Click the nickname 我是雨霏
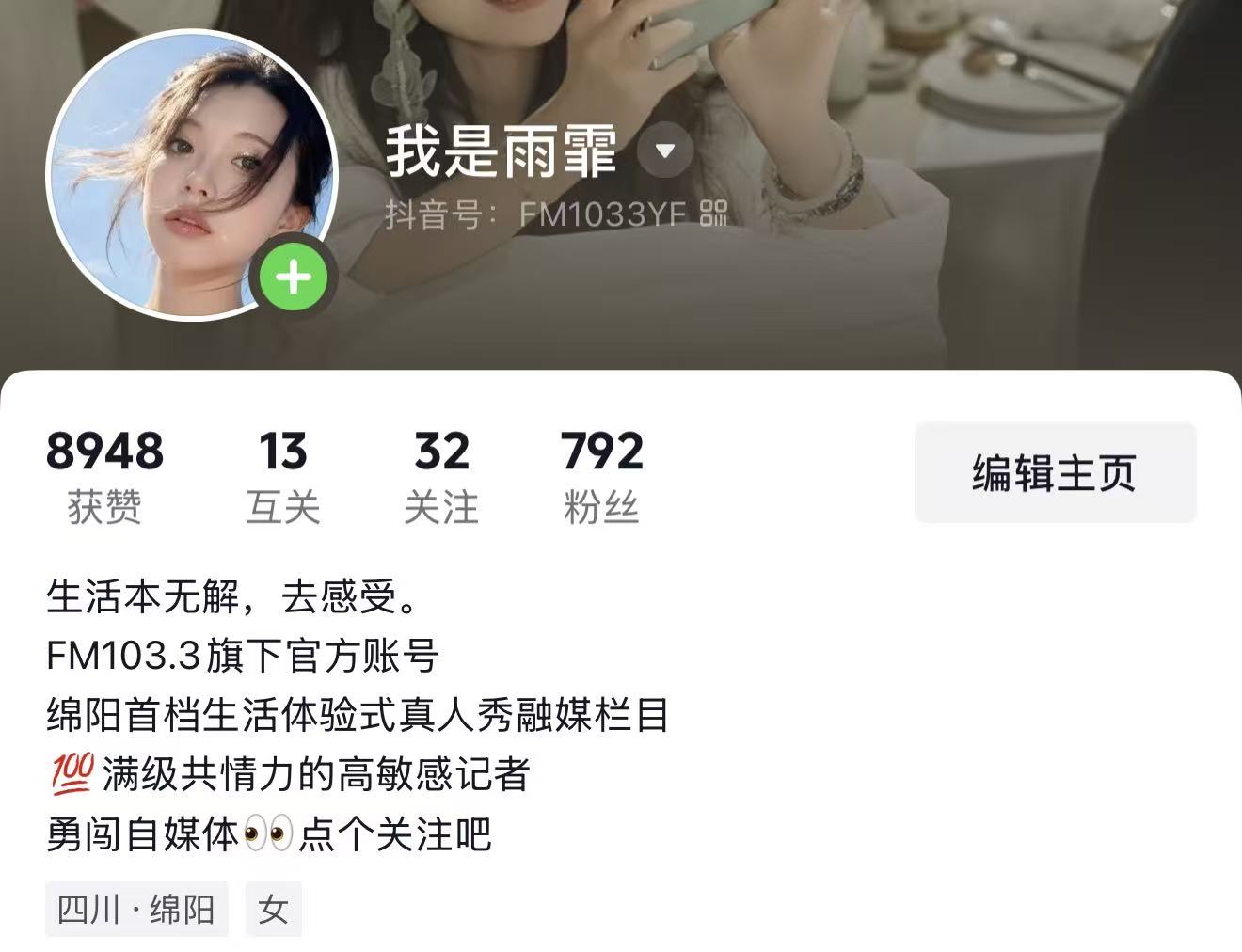The image size is (1242, 952). click(502, 151)
